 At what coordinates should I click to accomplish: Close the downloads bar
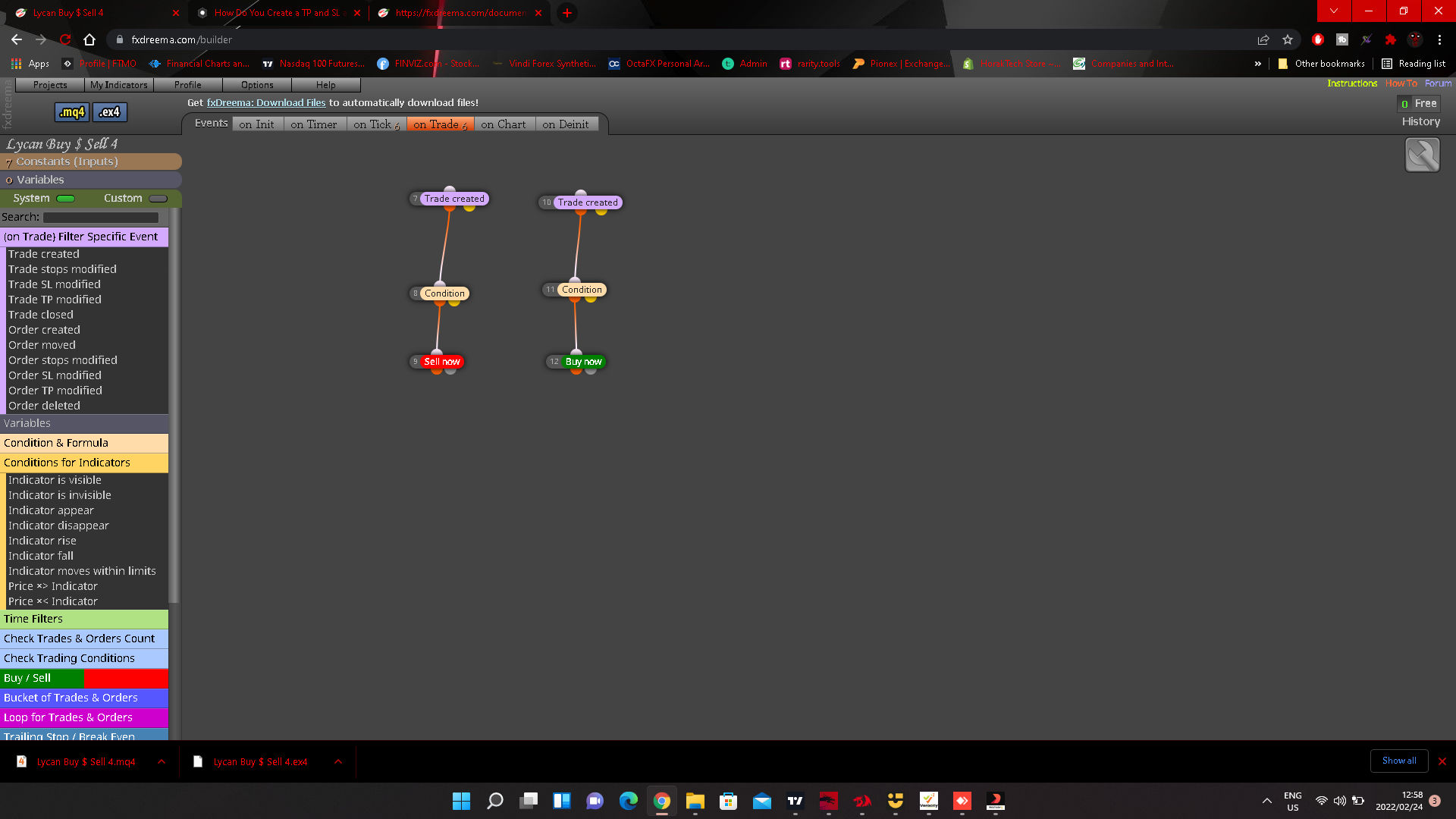tap(1442, 761)
